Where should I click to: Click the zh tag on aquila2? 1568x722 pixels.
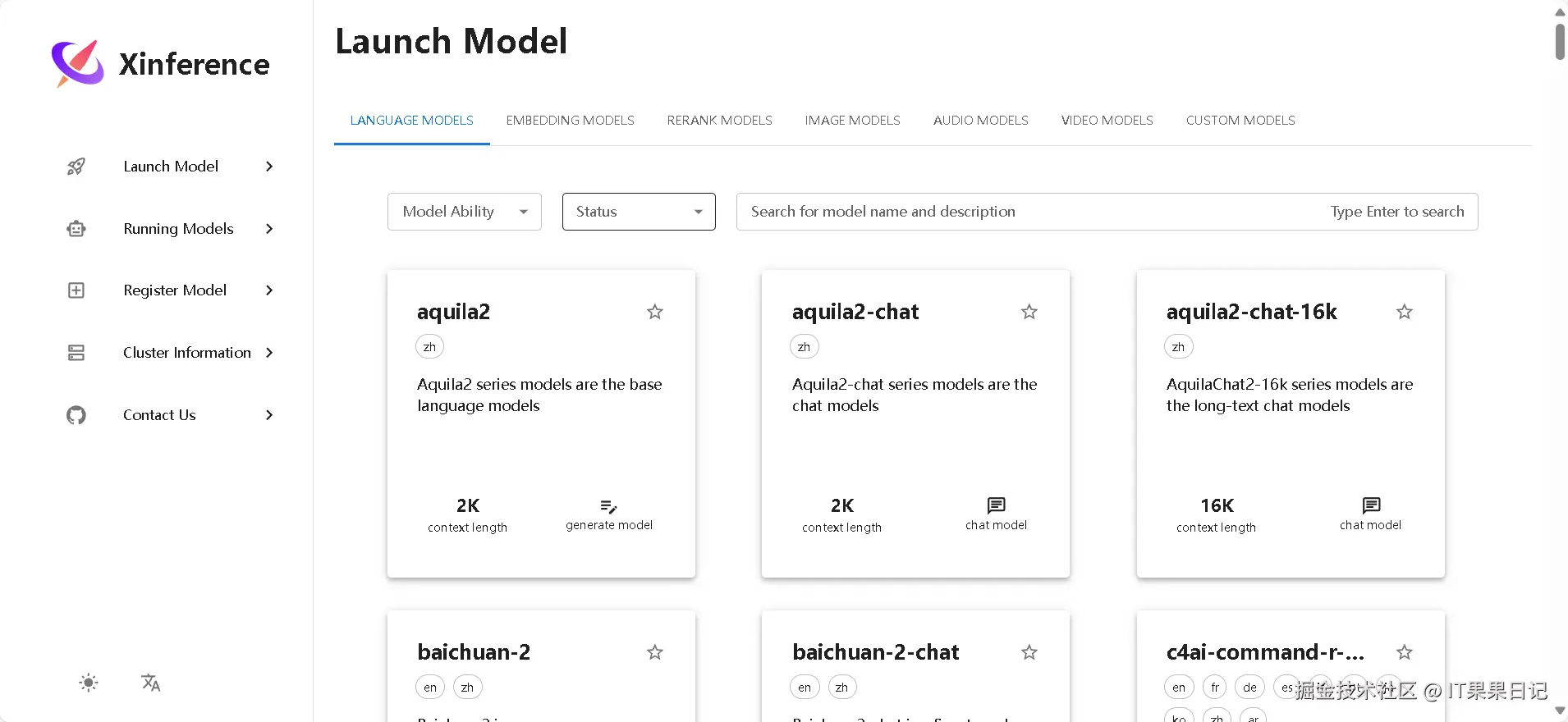coord(429,347)
